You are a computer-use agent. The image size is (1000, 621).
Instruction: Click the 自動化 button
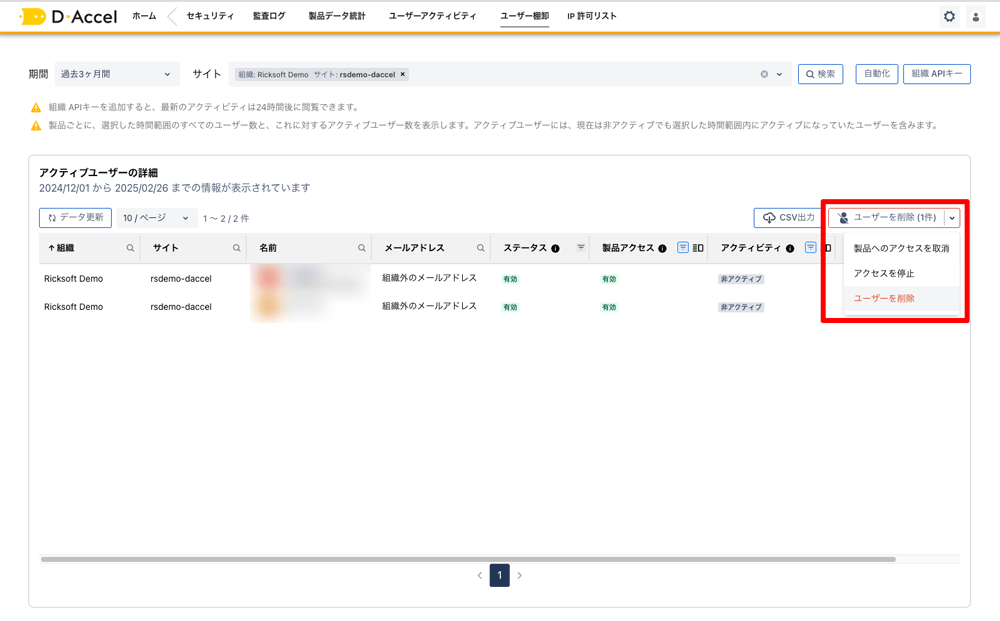pyautogui.click(x=877, y=74)
